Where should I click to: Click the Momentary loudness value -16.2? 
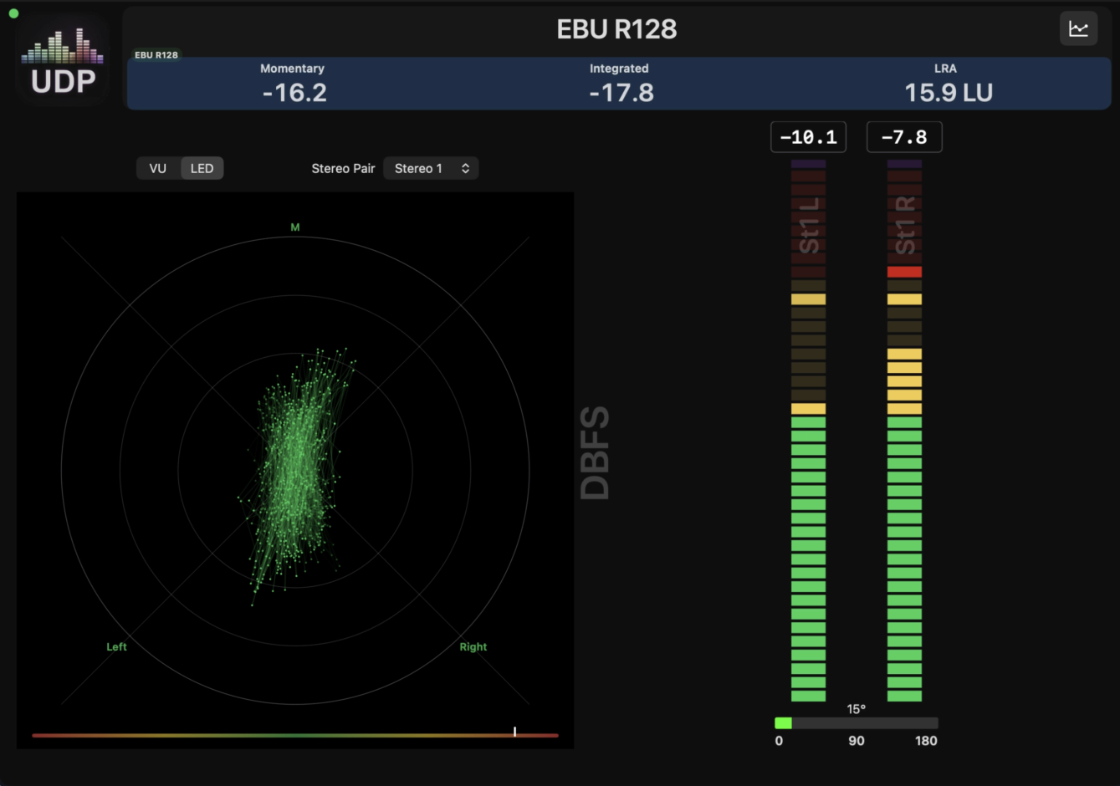294,93
